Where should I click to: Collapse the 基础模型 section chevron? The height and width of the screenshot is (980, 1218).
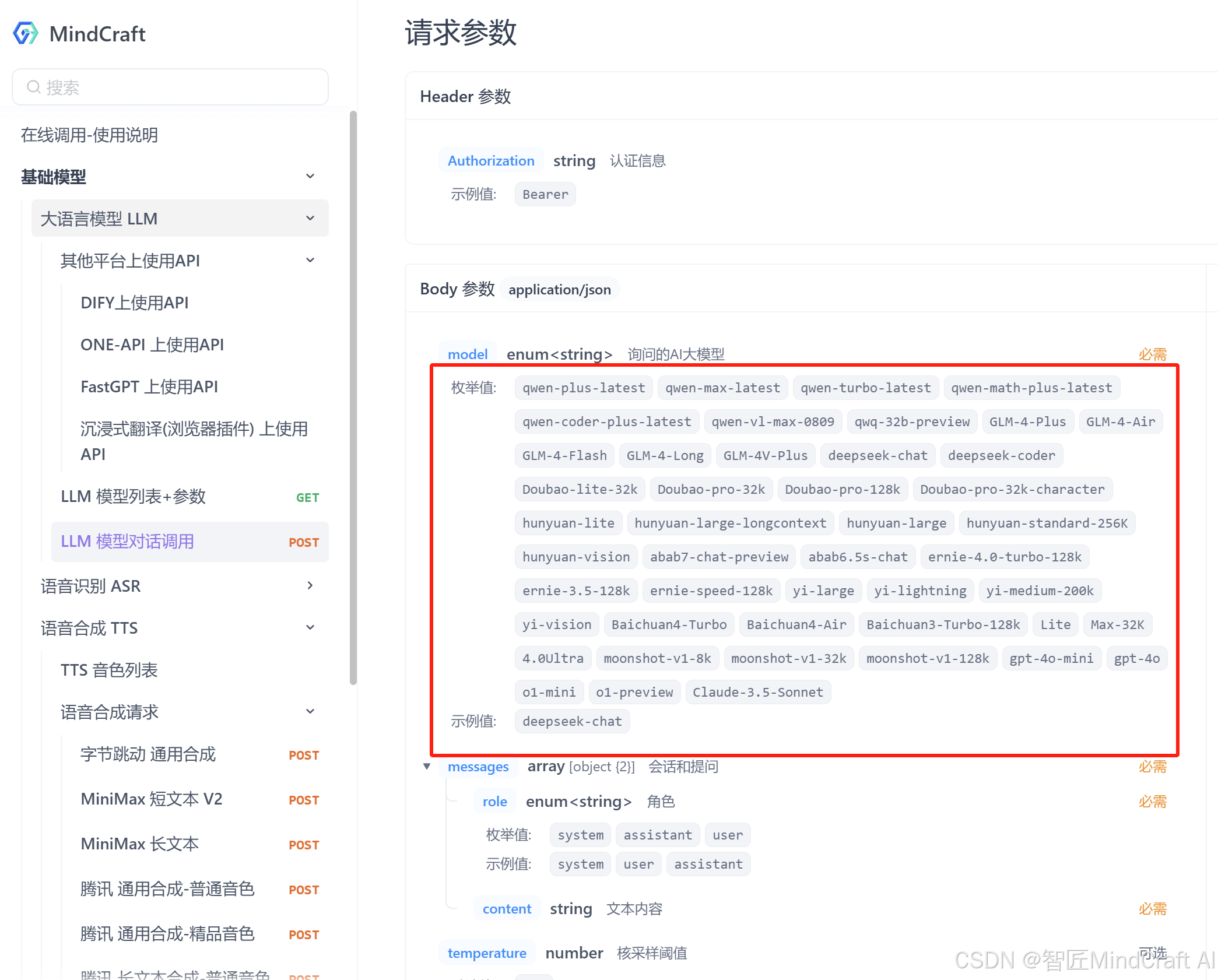click(310, 176)
